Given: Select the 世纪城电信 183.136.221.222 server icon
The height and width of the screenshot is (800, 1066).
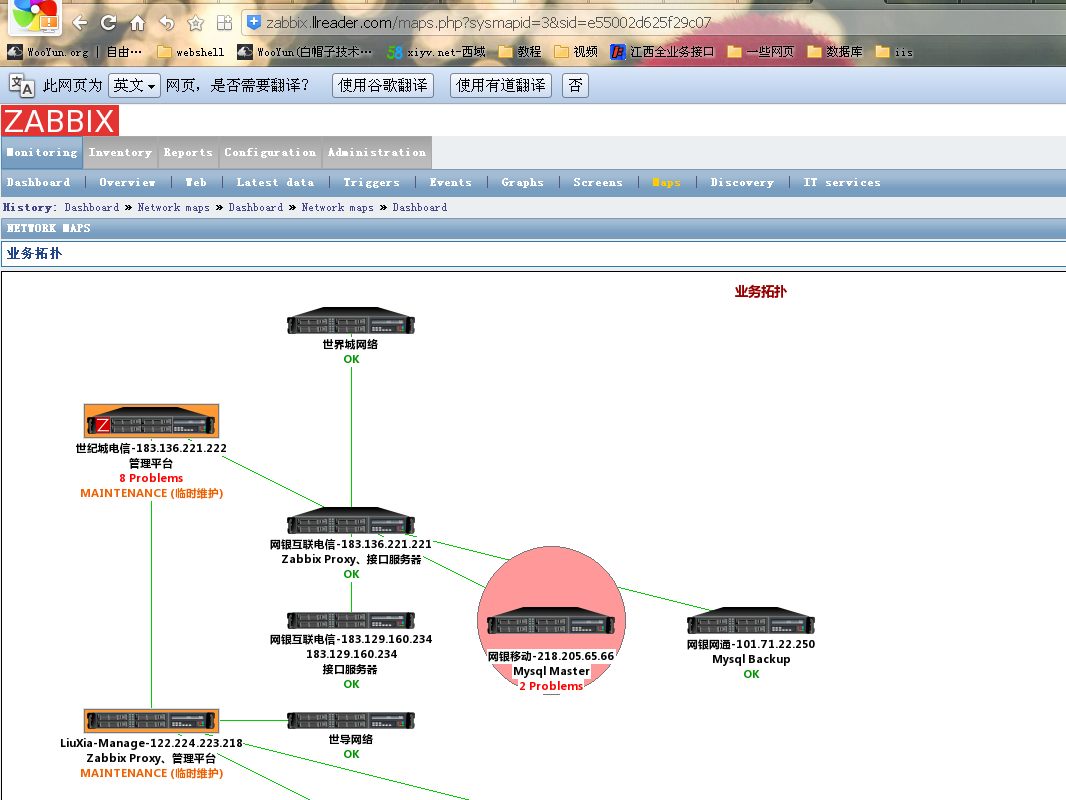Looking at the screenshot, I should pos(151,421).
